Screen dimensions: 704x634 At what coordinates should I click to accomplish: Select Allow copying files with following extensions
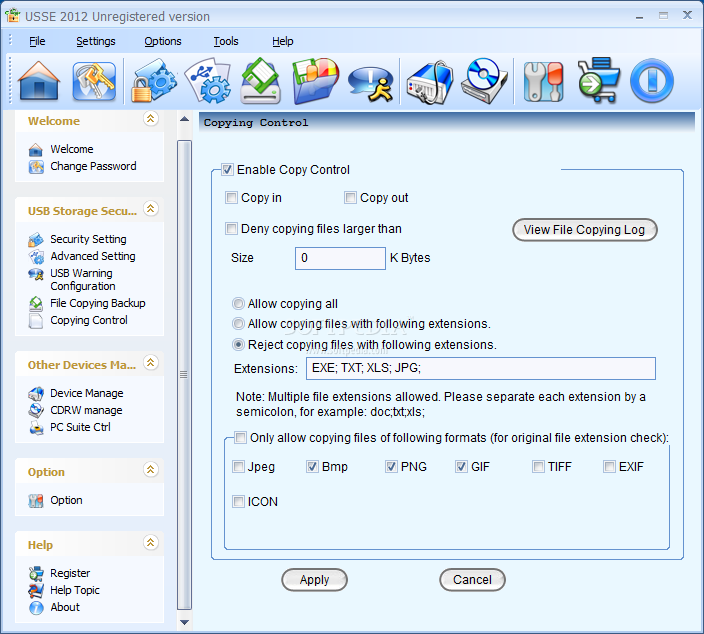click(238, 324)
